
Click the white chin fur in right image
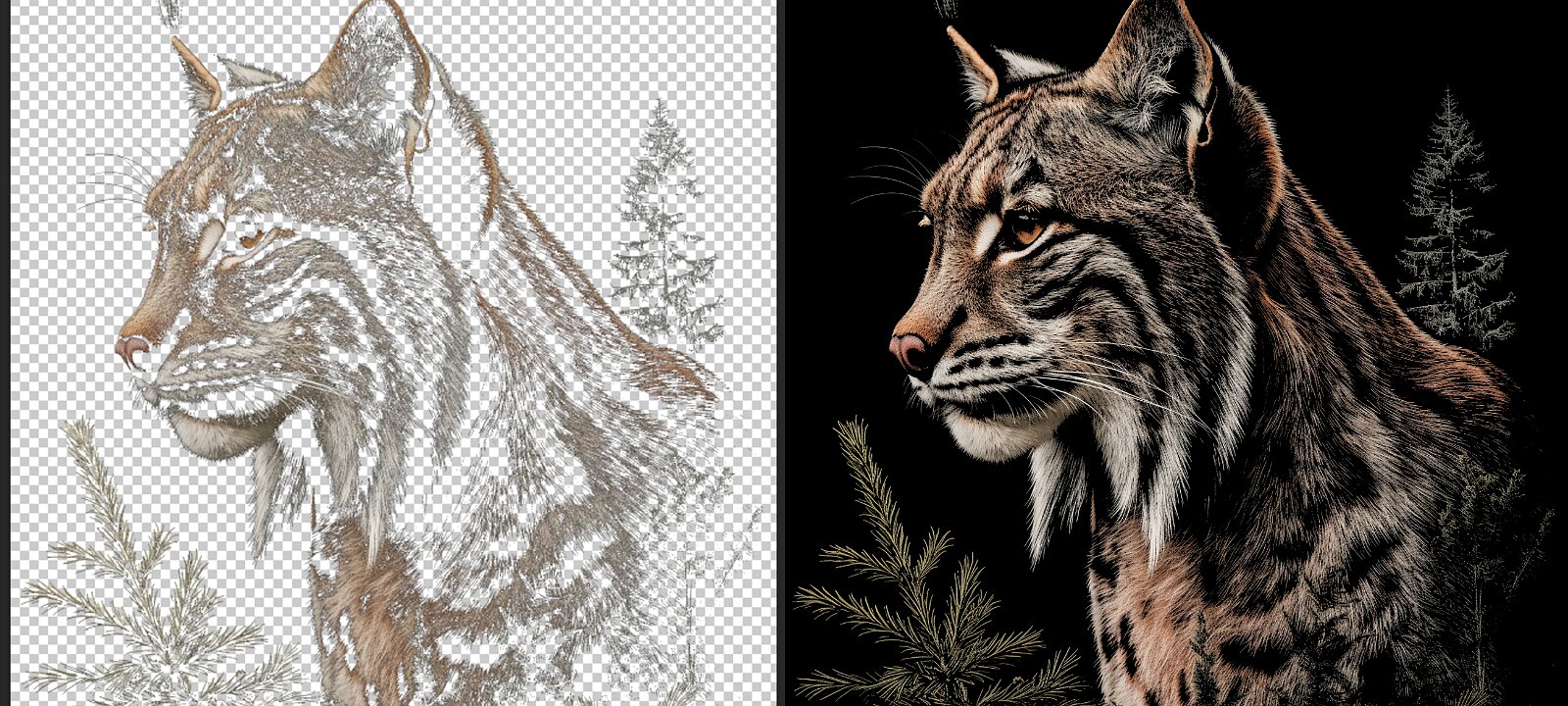[990, 431]
